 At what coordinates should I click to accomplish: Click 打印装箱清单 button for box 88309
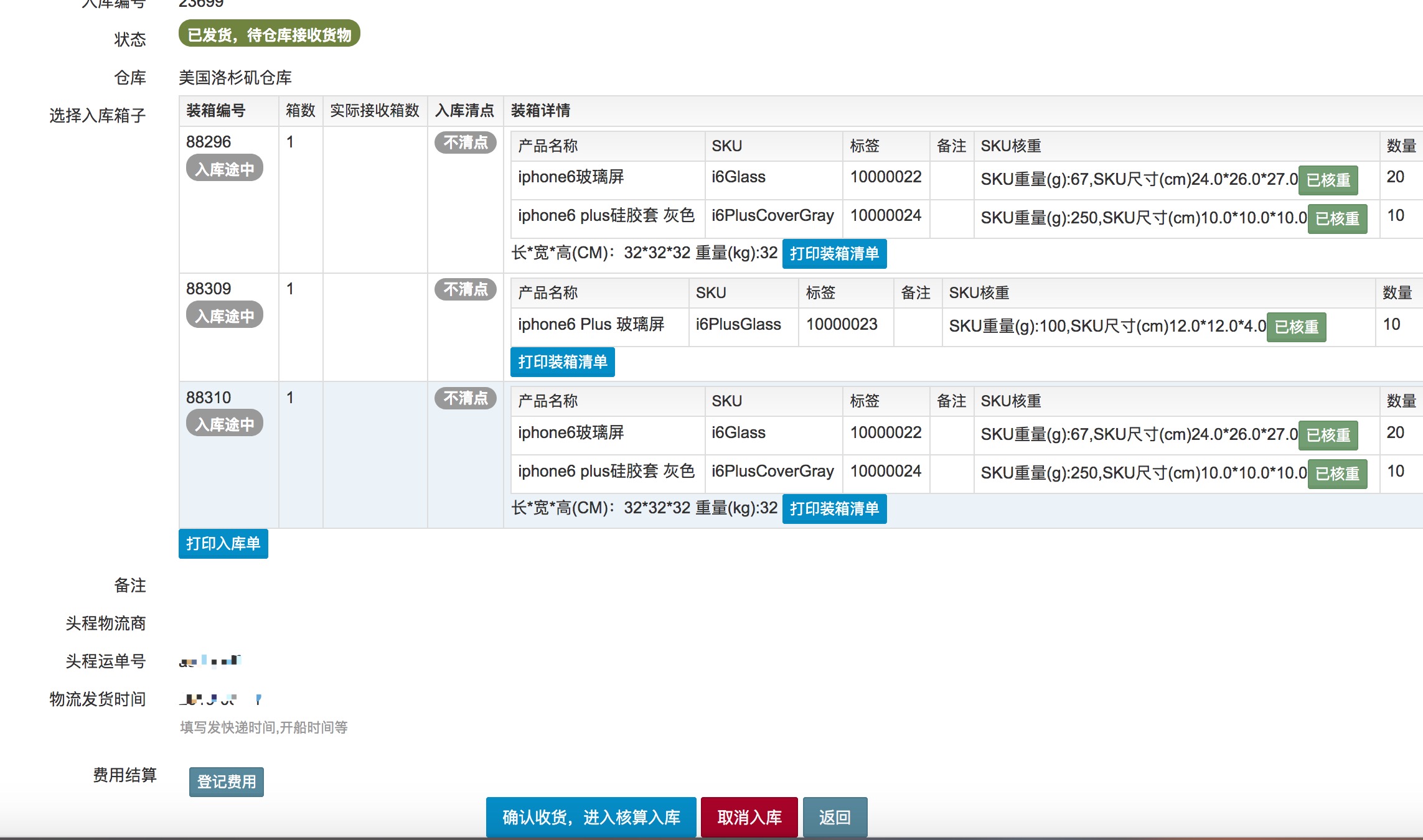[x=562, y=362]
